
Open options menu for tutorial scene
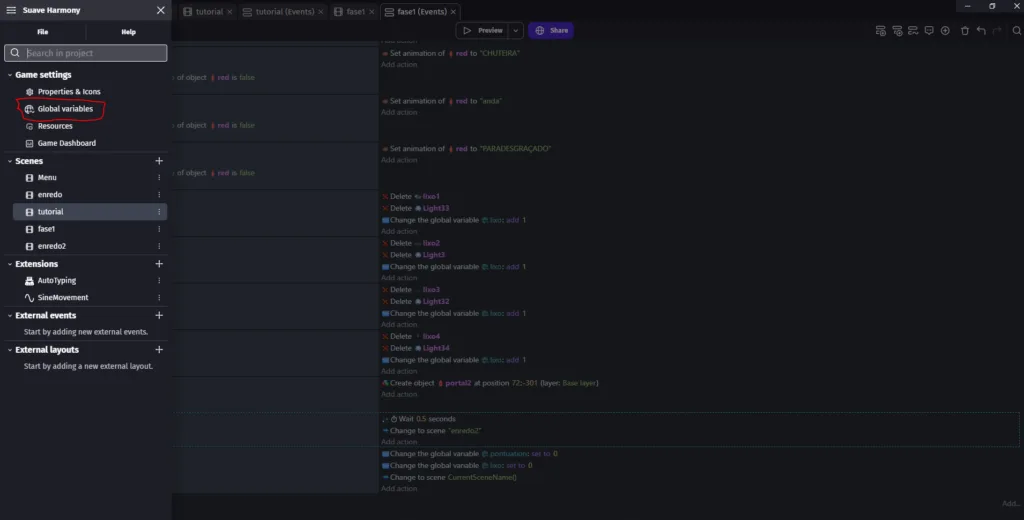(159, 212)
